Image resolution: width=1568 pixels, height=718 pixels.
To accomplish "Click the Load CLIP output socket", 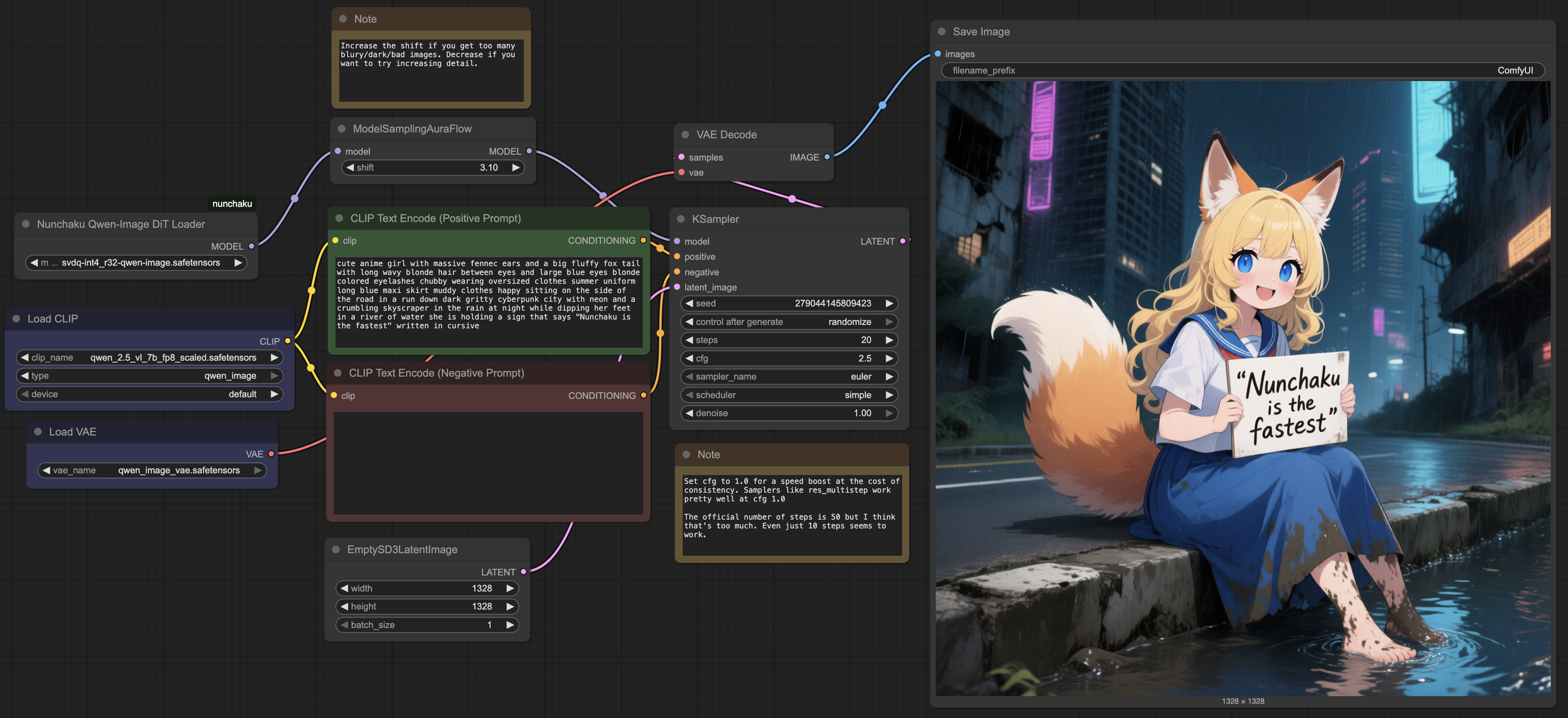I will (x=287, y=341).
